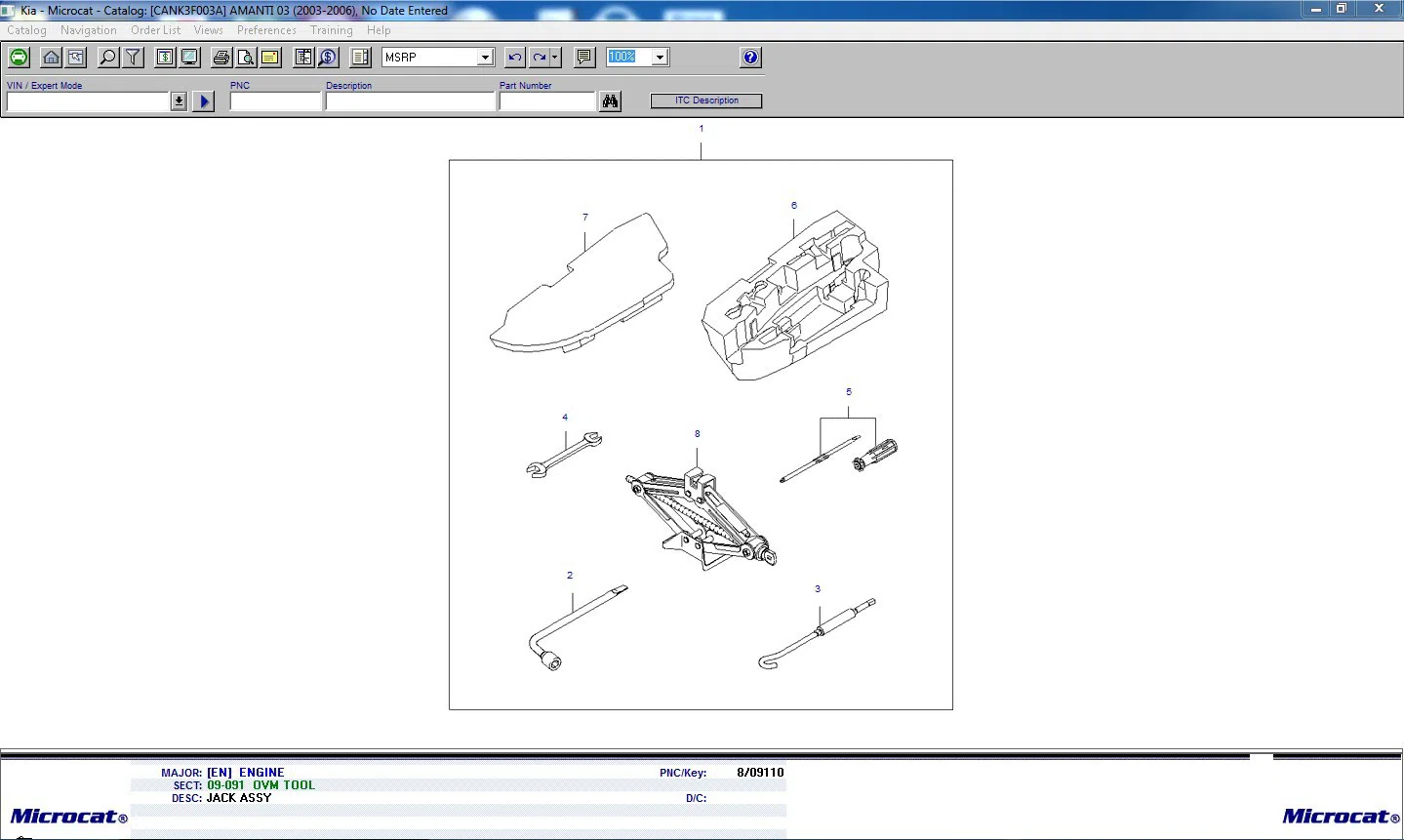Open print preview icon
The width and height of the screenshot is (1404, 840).
(246, 58)
